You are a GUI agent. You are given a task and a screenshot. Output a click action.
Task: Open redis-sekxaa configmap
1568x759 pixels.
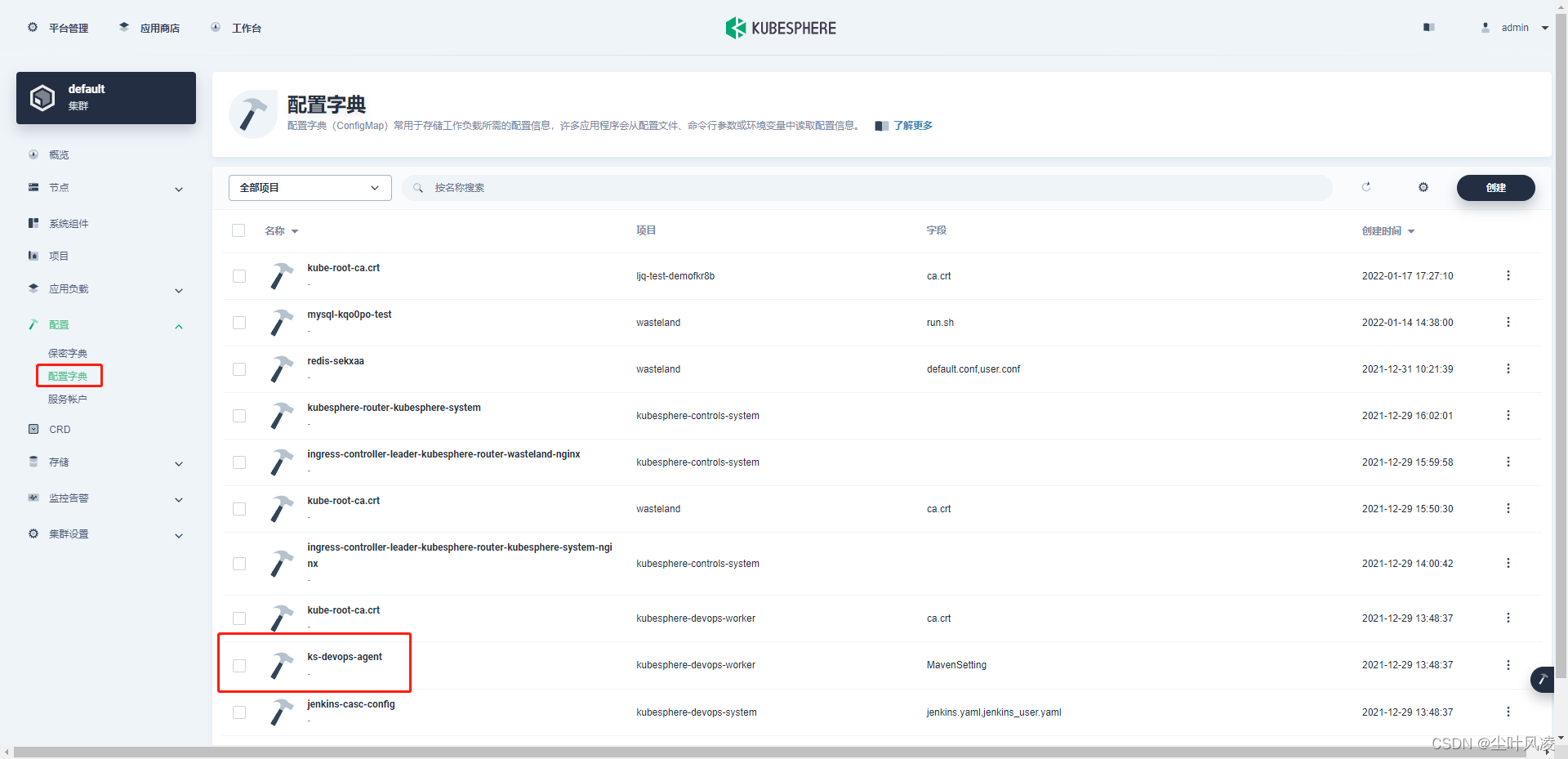[336, 361]
